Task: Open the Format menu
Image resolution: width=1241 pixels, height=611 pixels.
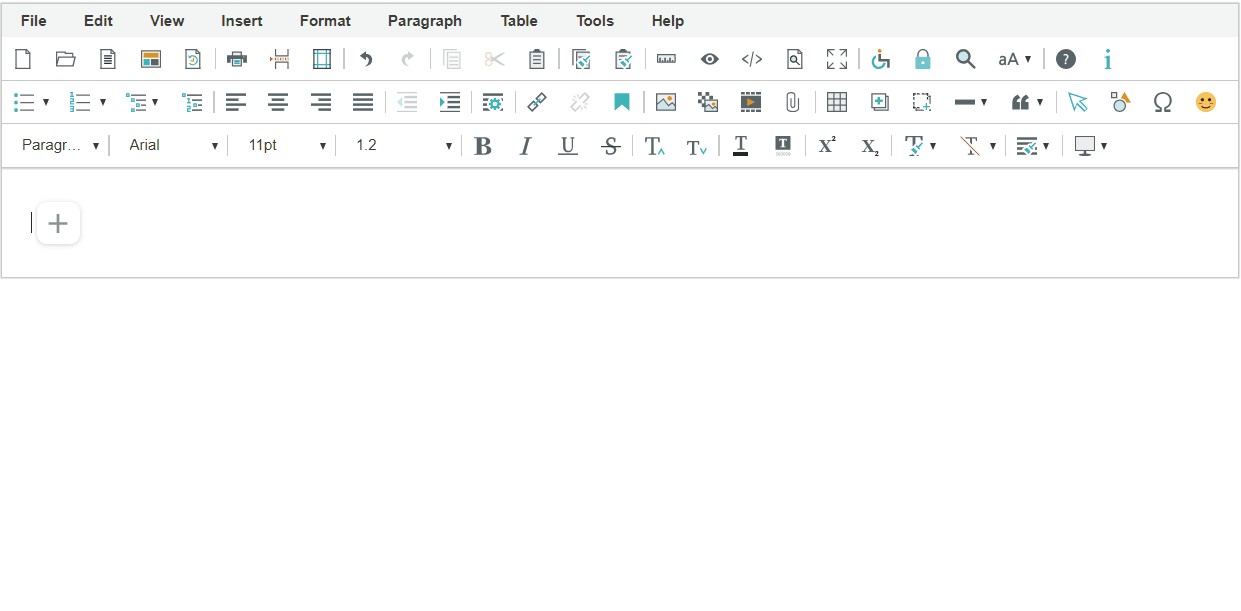Action: (325, 21)
